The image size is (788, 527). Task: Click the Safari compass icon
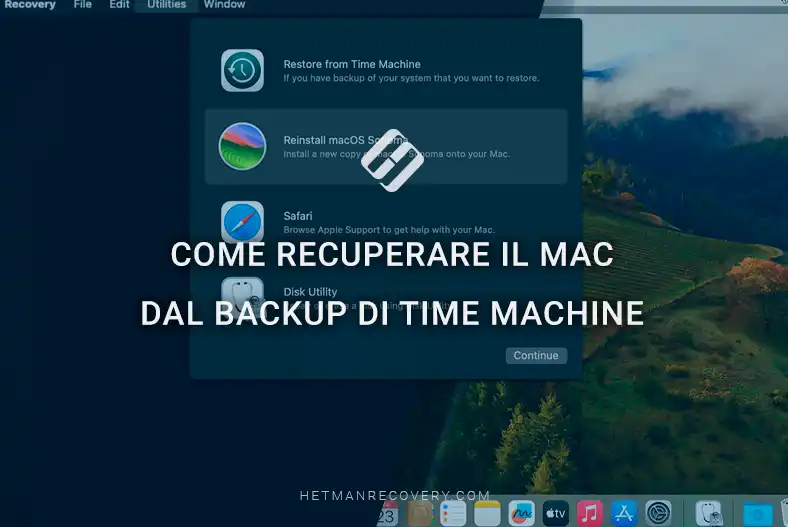click(242, 221)
